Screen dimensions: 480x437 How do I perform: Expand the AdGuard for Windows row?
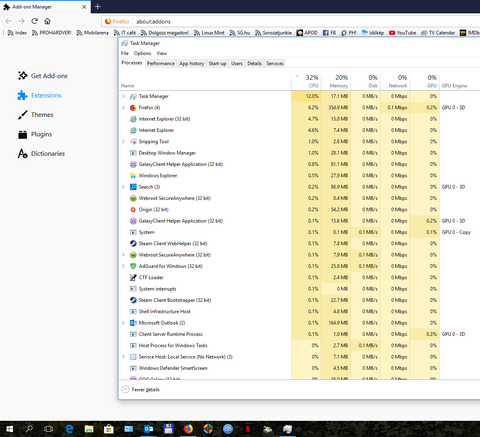coord(123,266)
